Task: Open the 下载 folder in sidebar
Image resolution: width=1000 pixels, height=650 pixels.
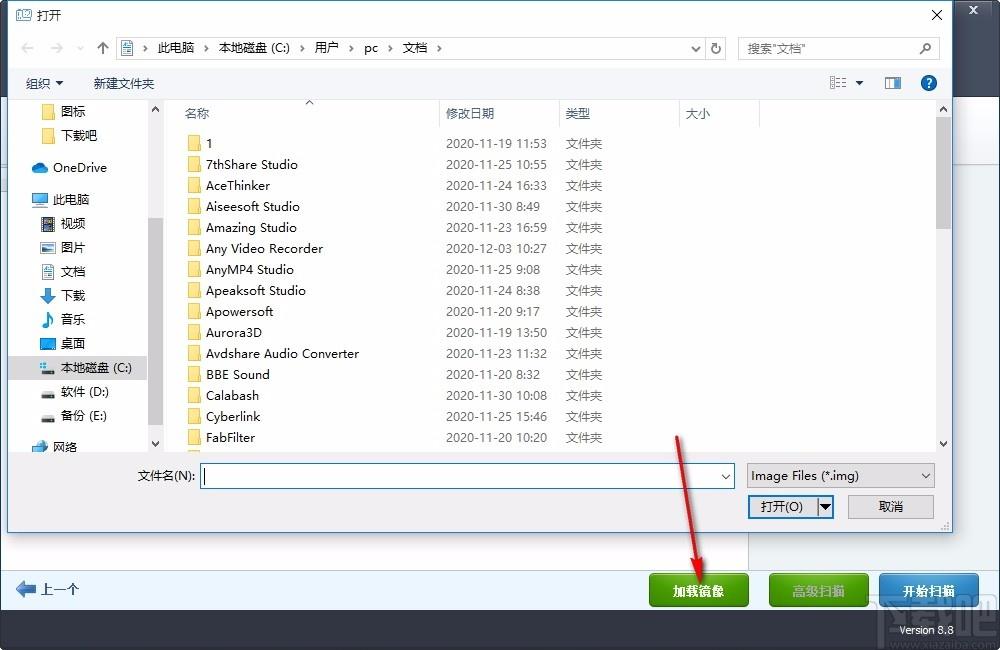Action: pyautogui.click(x=63, y=295)
